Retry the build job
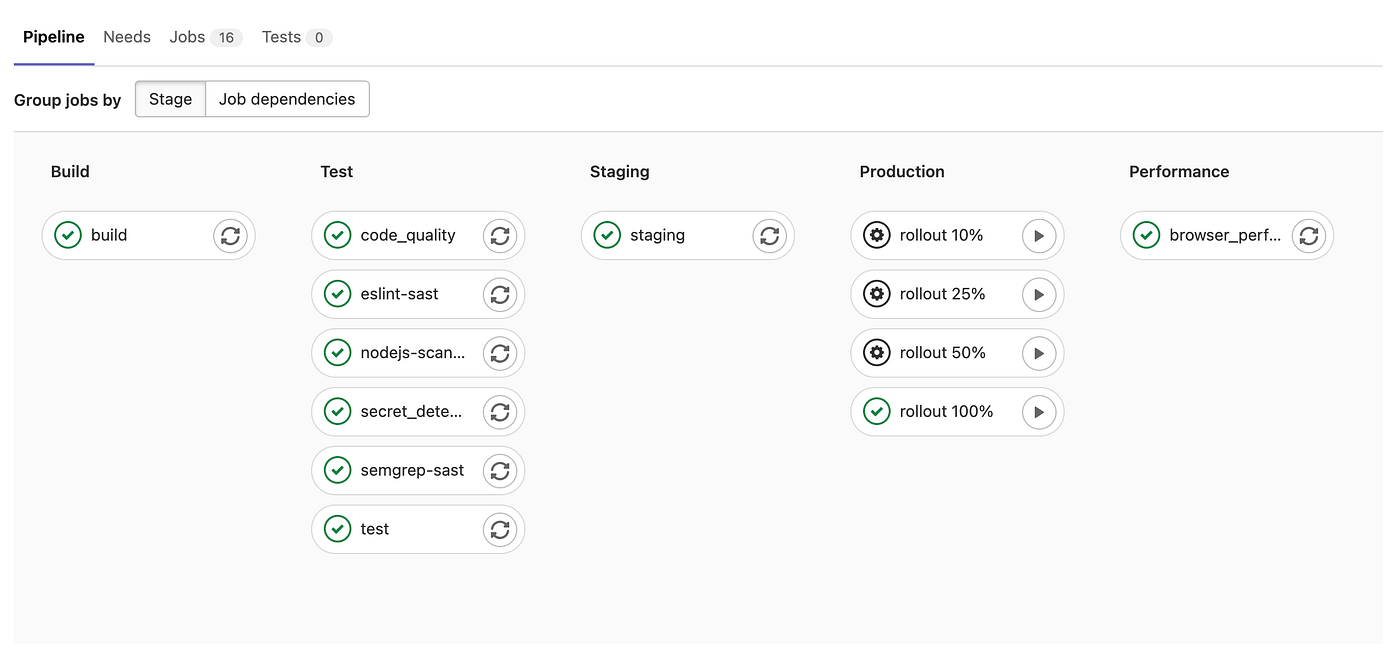The height and width of the screenshot is (661, 1400). click(x=230, y=235)
